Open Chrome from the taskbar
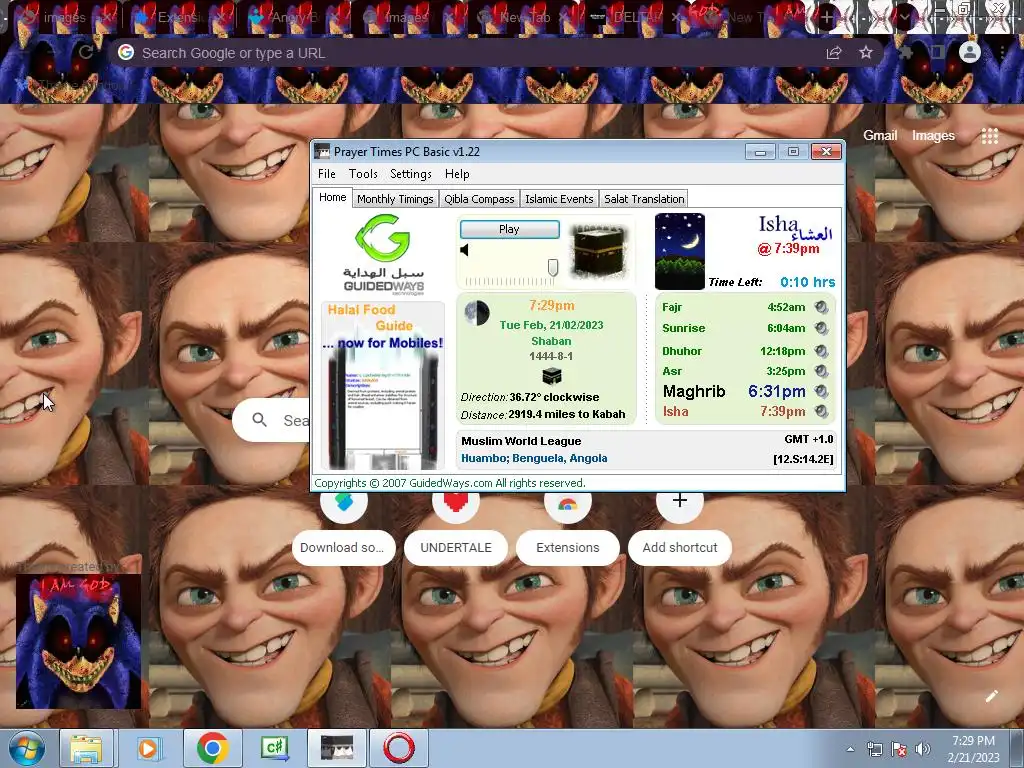 [212, 748]
